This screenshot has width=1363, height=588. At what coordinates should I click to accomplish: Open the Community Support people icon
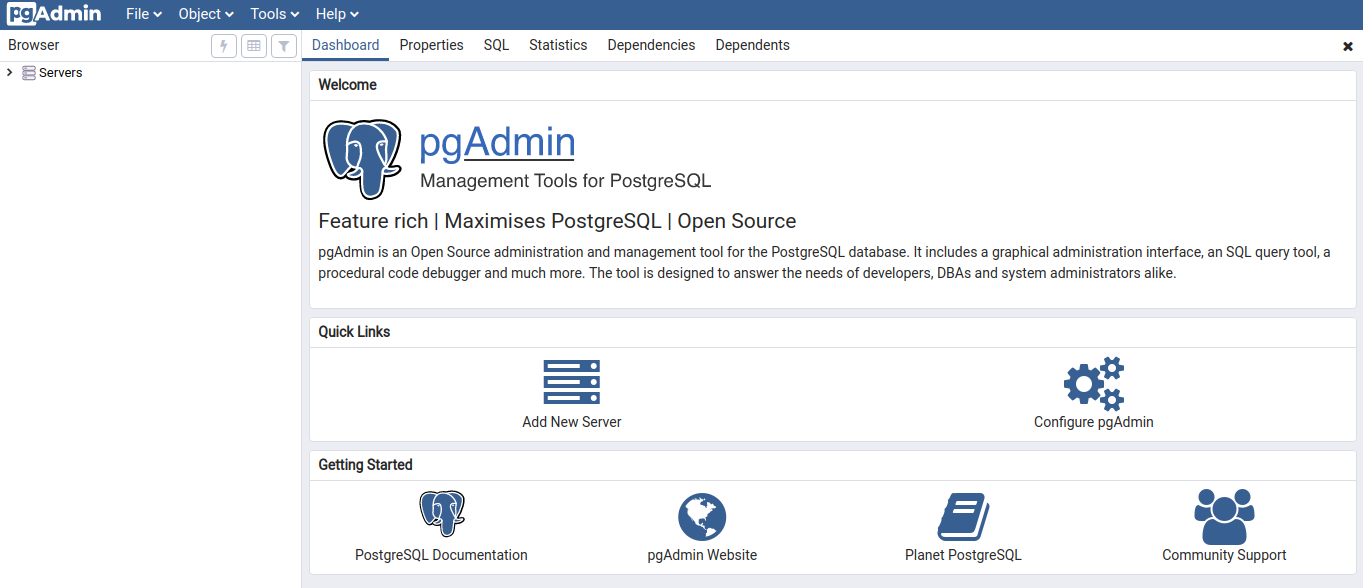(1223, 514)
